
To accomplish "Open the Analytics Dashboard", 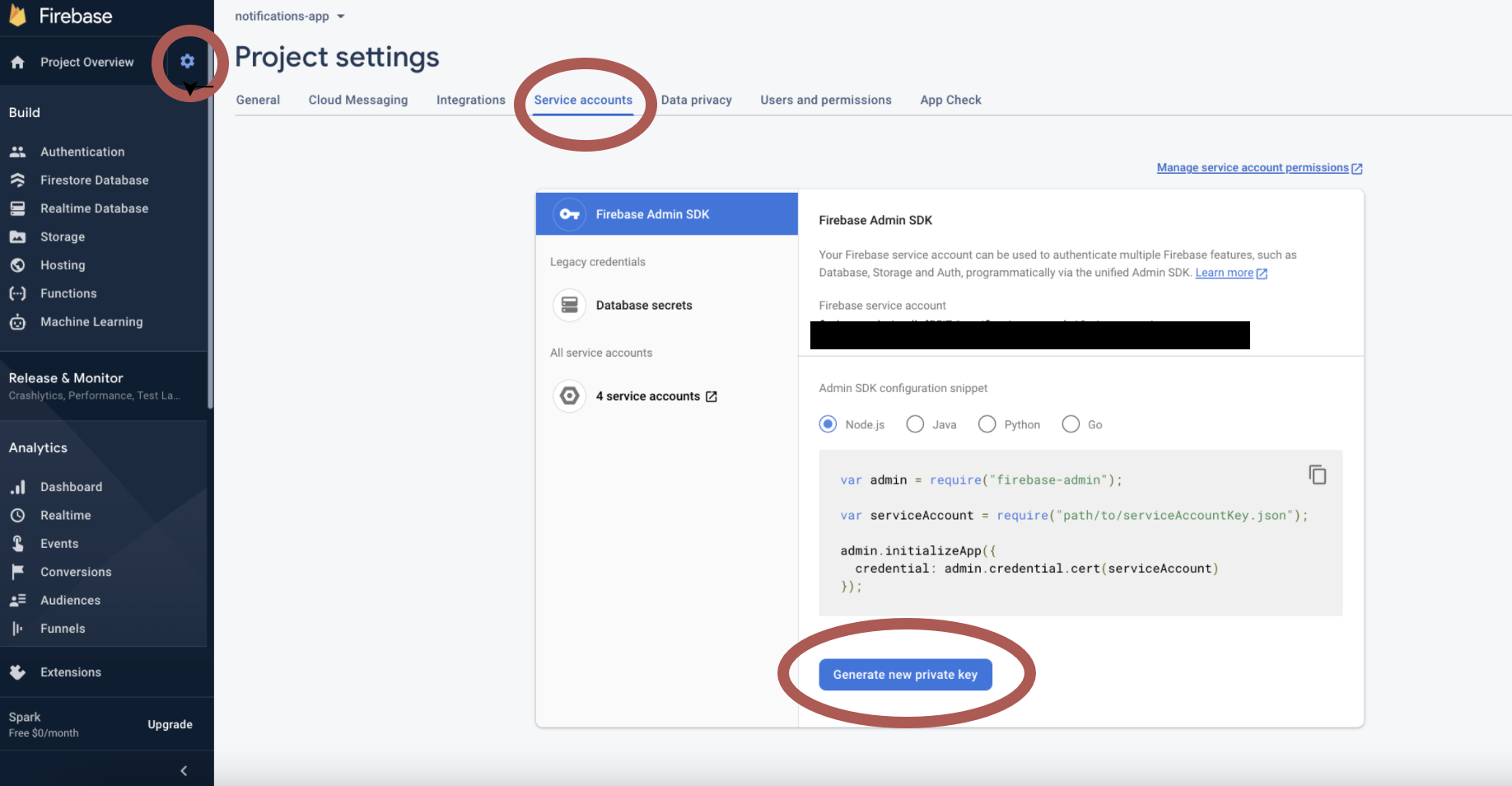I will pos(71,487).
